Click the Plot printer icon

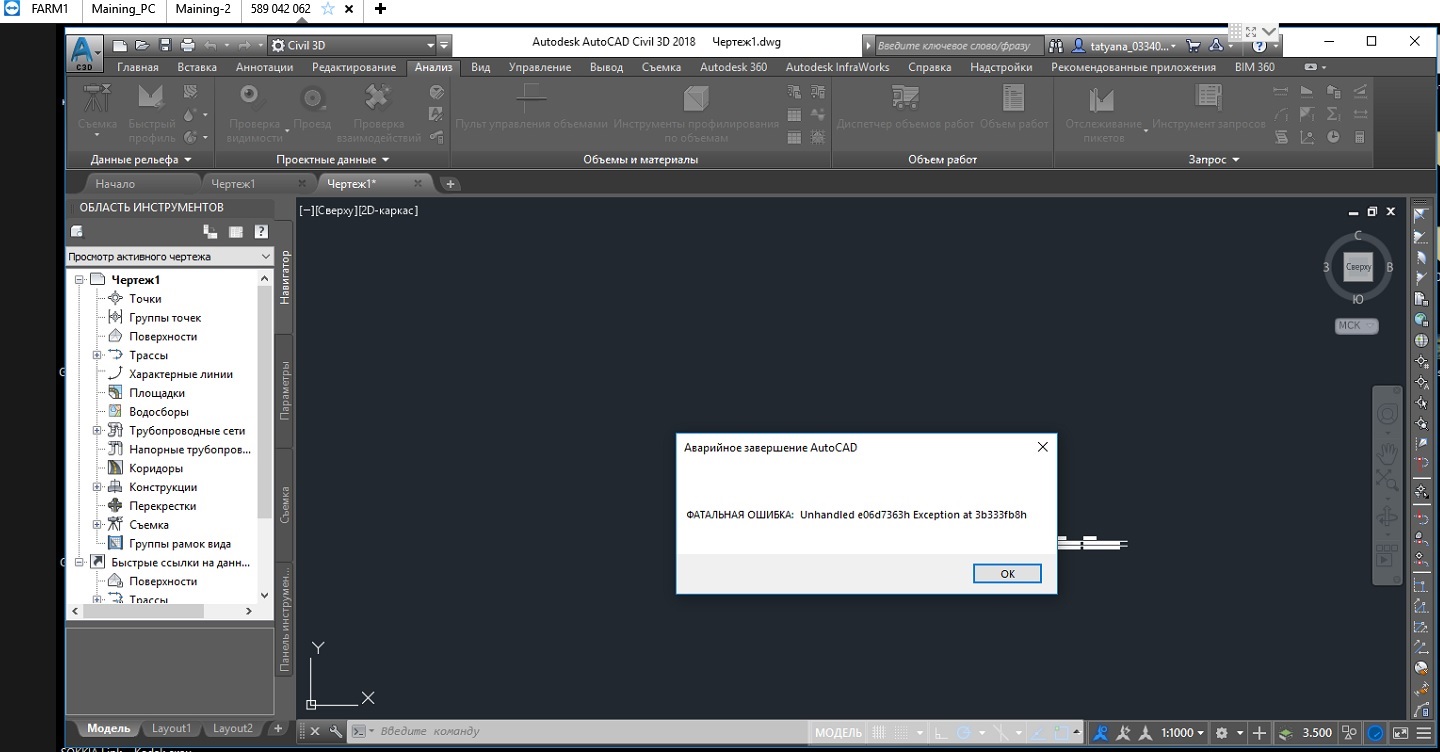[x=187, y=45]
